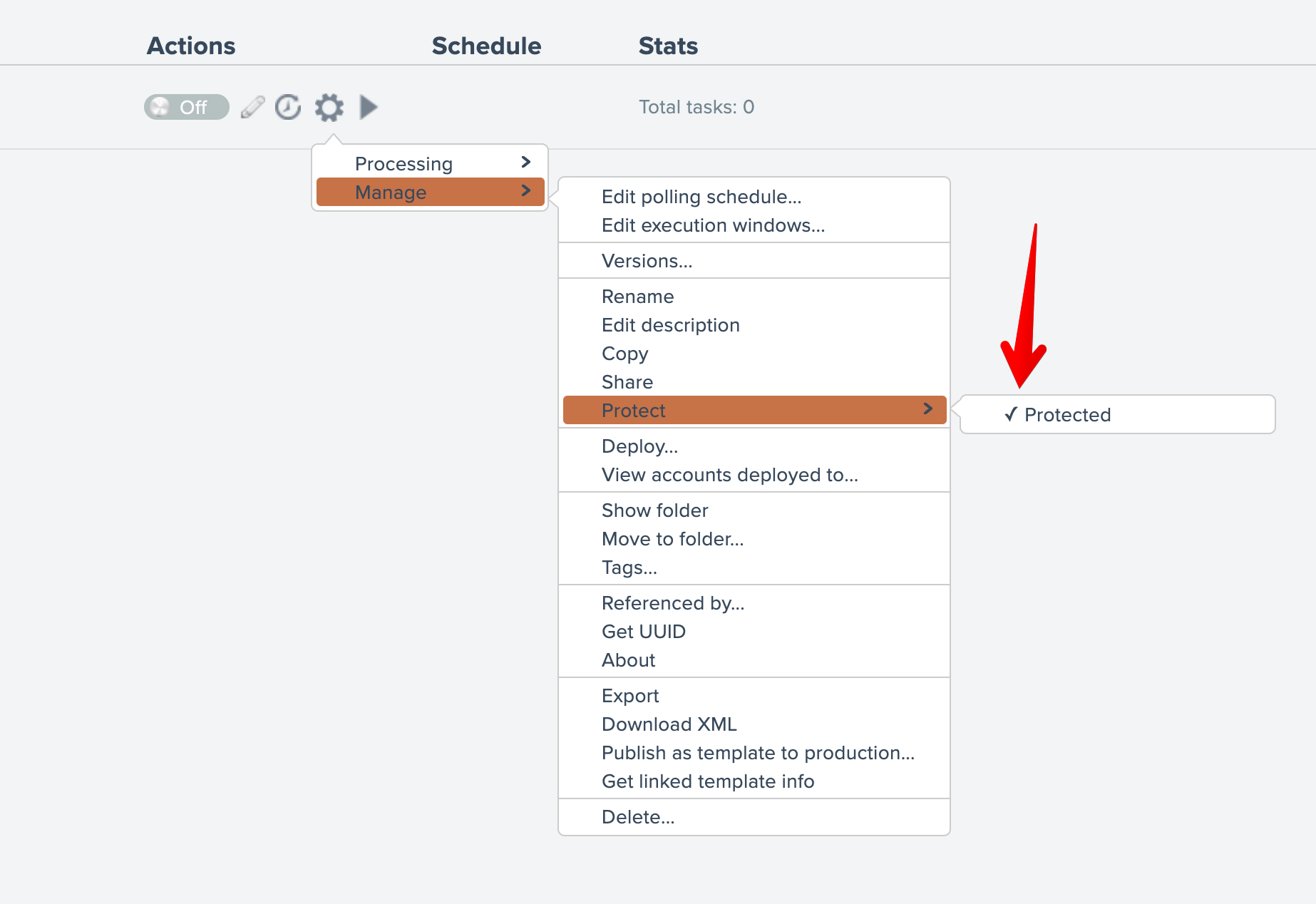The image size is (1316, 904).
Task: Click the gear settings icon
Action: coord(329,107)
